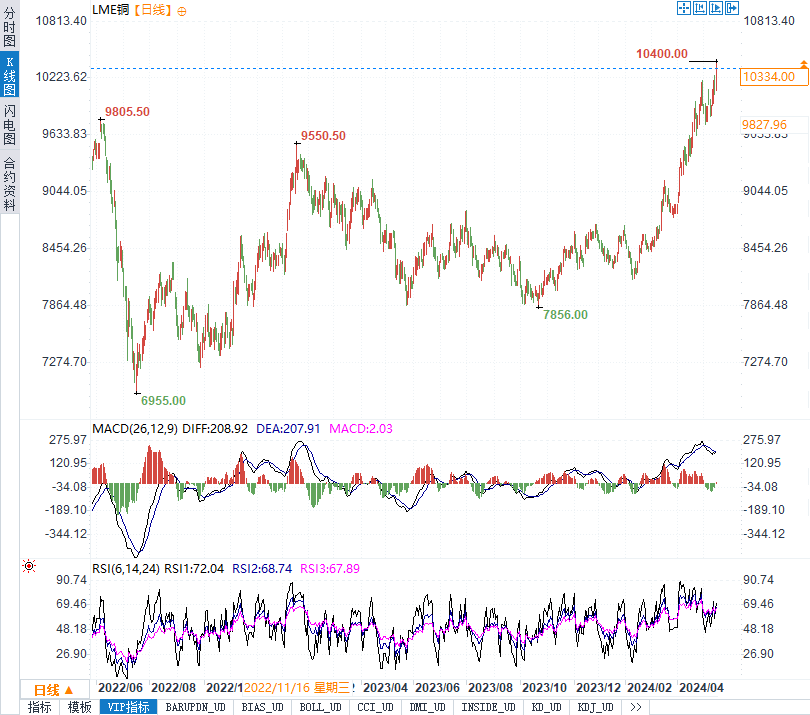Choose the BIAS_UD indicator
Image resolution: width=810 pixels, height=715 pixels.
pyautogui.click(x=262, y=707)
